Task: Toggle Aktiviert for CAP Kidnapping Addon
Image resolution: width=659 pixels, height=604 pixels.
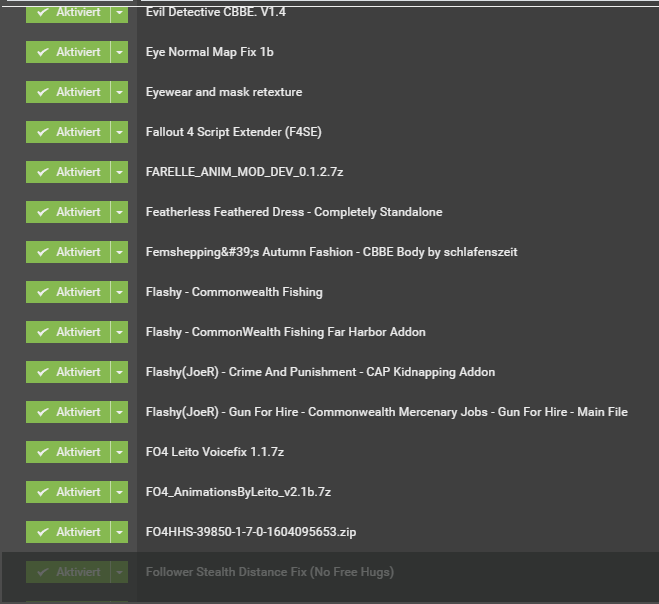Action: pos(68,372)
